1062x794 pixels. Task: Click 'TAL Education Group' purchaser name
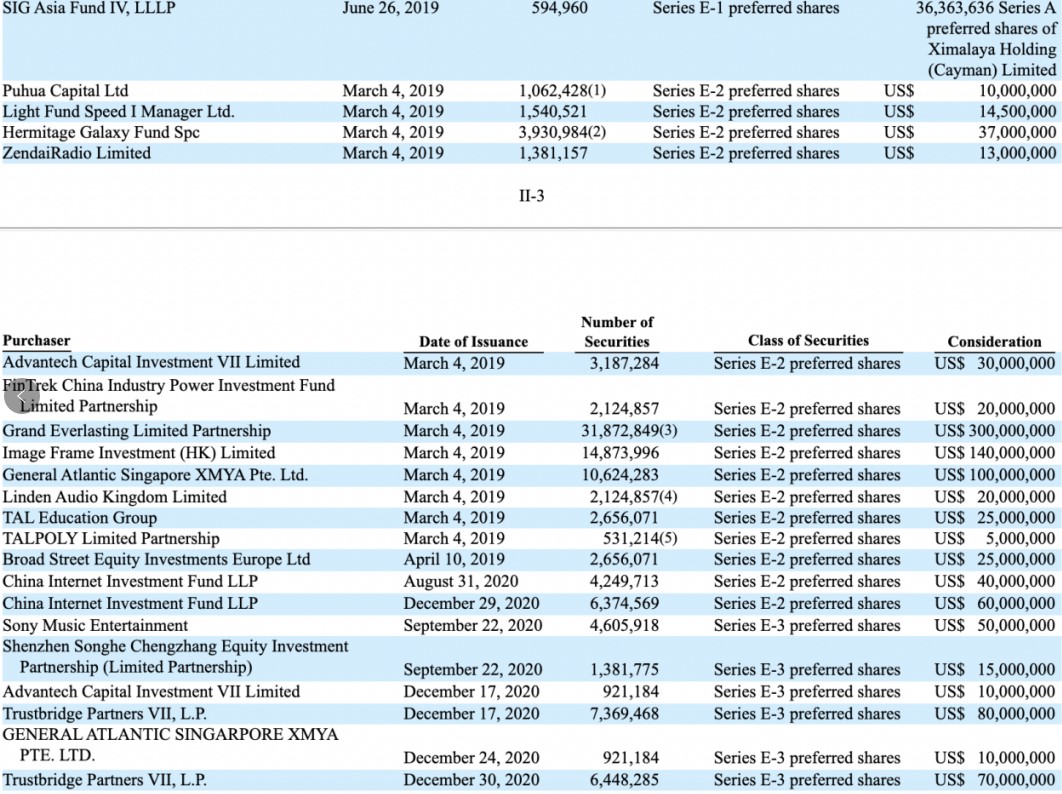point(80,518)
